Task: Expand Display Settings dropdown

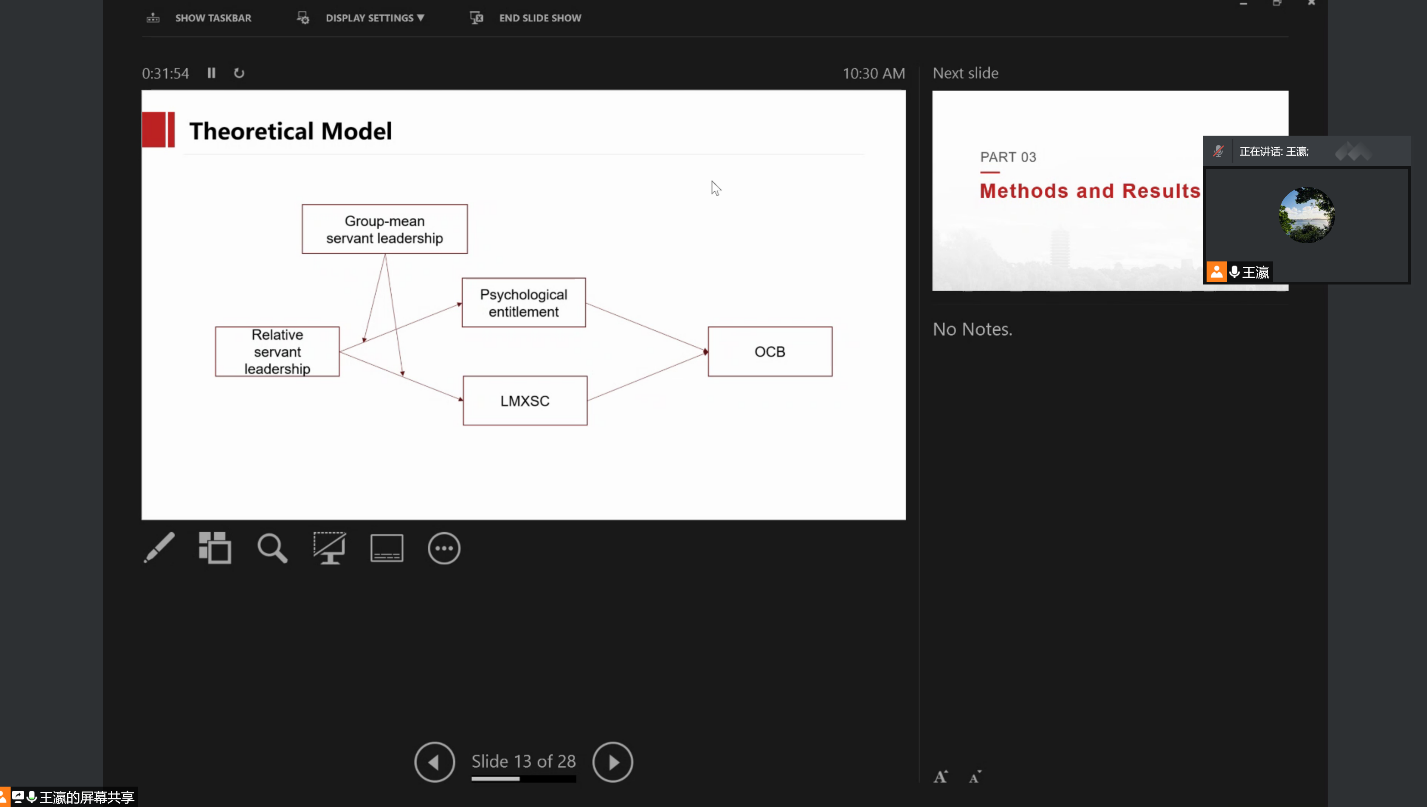Action: coord(362,18)
